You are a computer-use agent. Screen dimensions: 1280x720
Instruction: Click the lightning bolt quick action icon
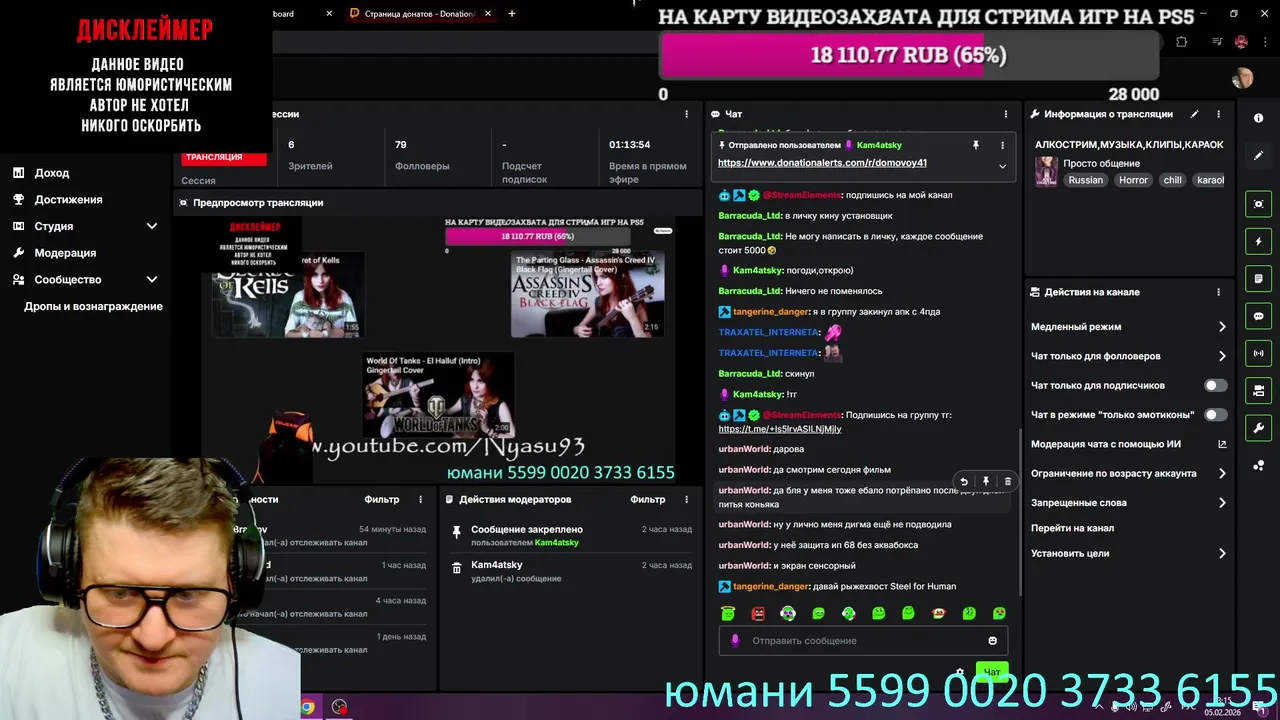click(x=1258, y=242)
